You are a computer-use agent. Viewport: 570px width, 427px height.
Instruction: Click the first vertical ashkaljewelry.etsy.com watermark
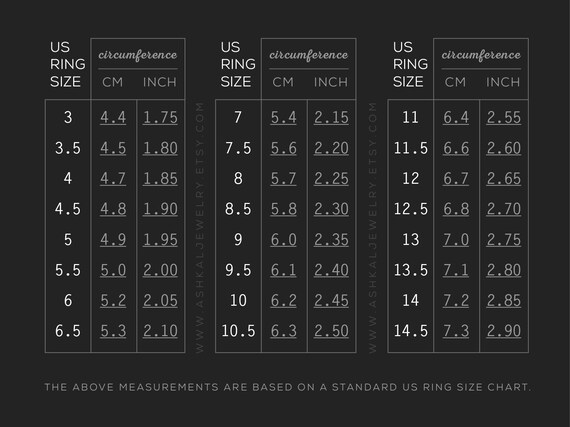(x=200, y=227)
